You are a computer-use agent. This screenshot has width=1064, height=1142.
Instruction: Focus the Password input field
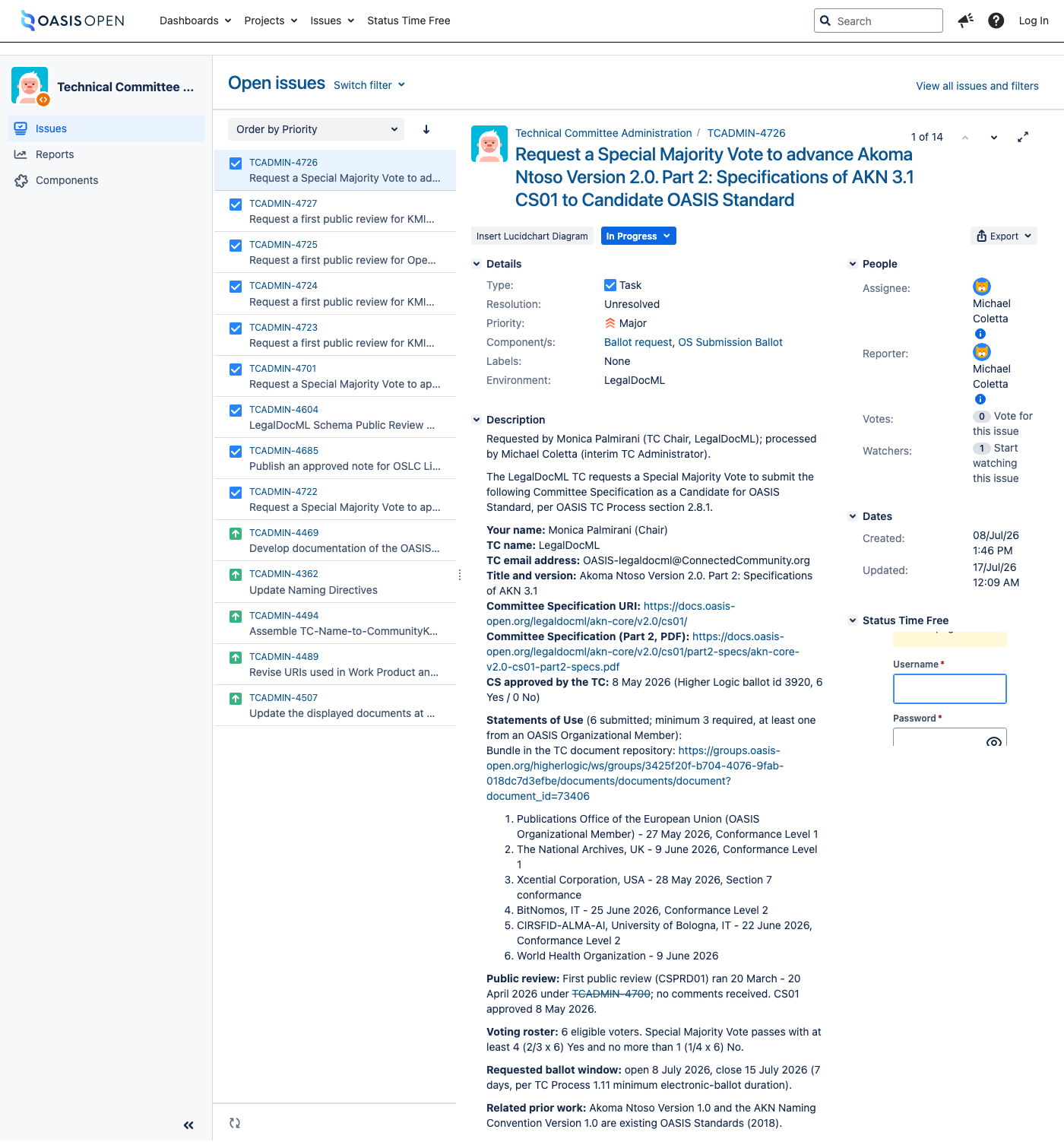pyautogui.click(x=950, y=738)
